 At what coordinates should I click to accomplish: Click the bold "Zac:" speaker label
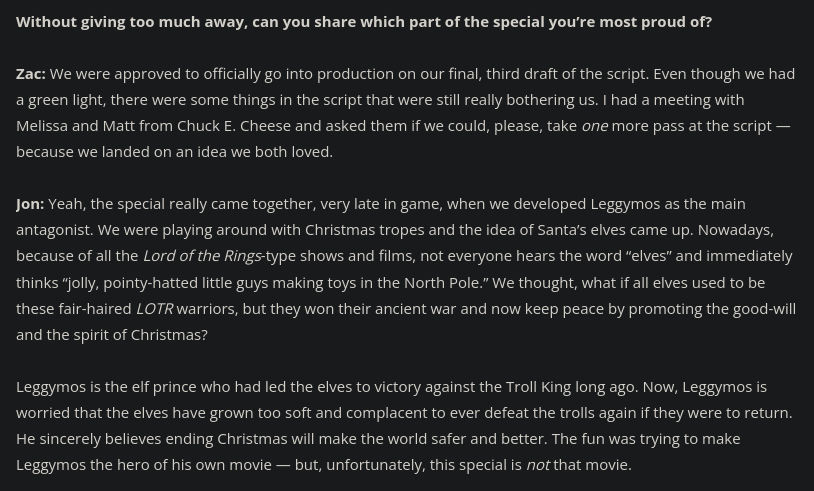[x=30, y=73]
